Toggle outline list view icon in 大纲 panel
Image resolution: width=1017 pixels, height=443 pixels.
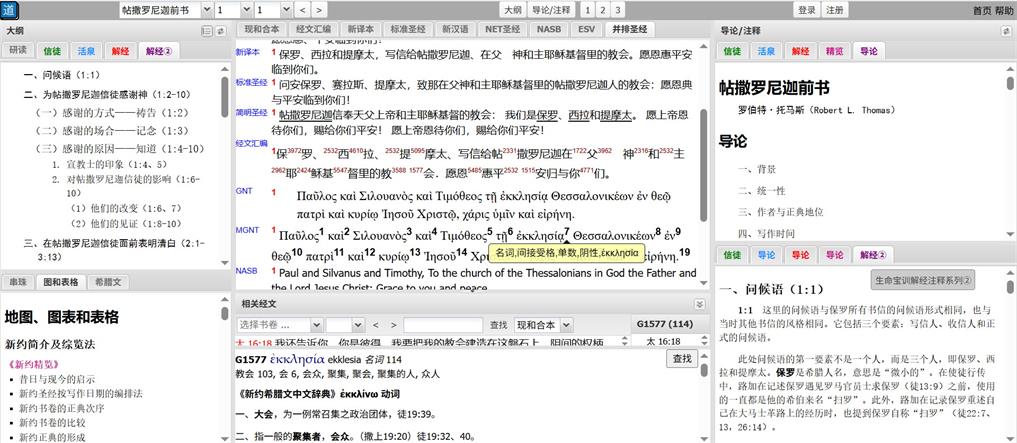tap(207, 30)
